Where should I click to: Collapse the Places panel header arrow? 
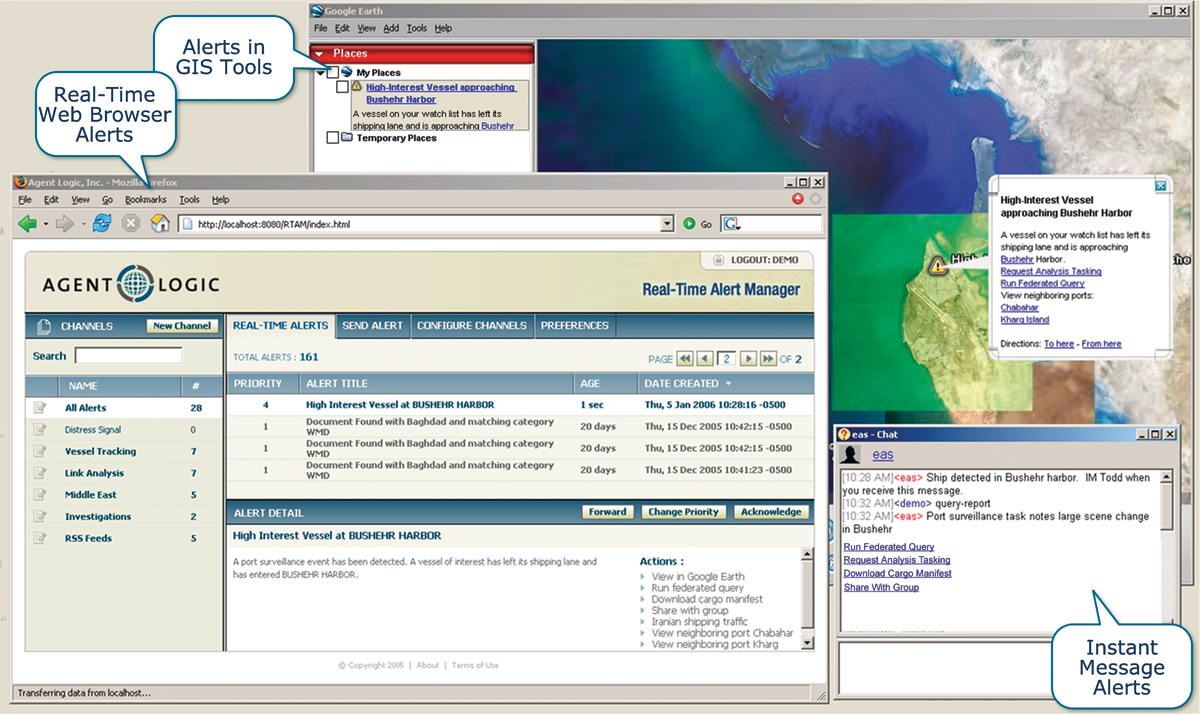[319, 53]
